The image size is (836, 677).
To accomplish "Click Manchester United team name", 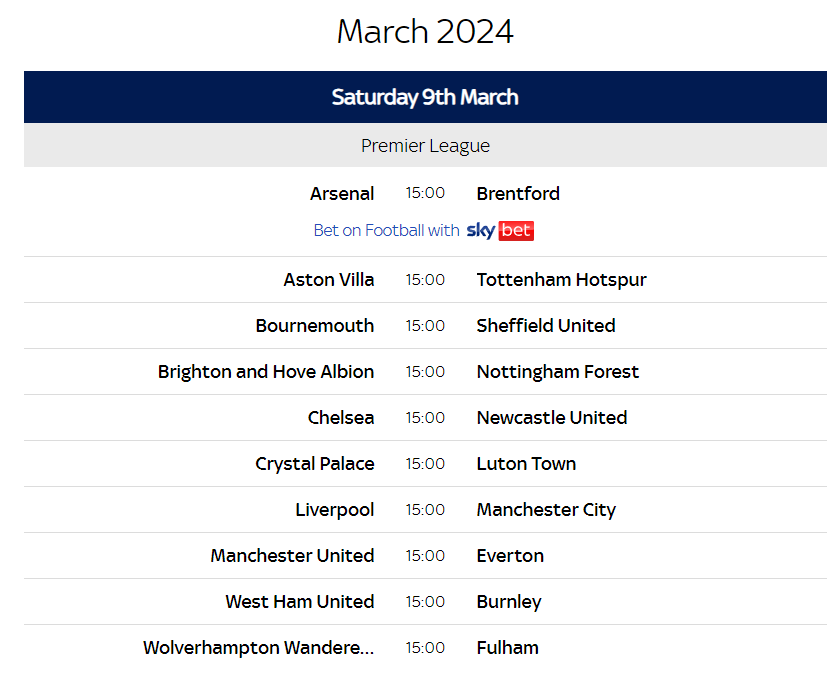I will (x=292, y=555).
